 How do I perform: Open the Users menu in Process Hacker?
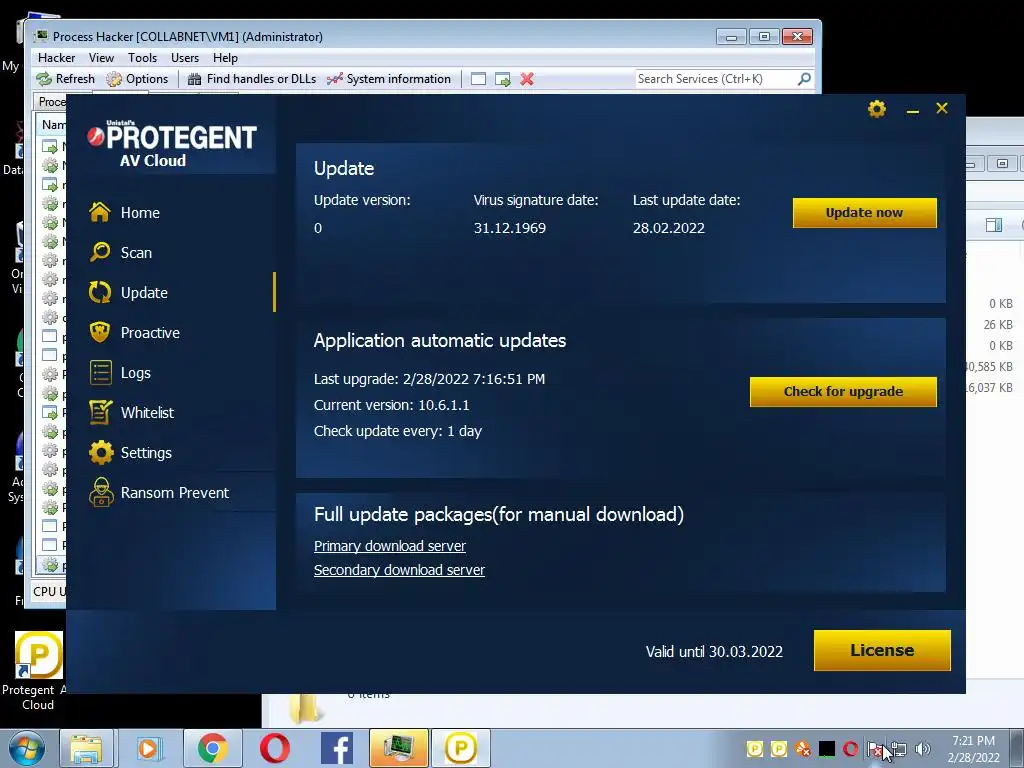[x=185, y=57]
